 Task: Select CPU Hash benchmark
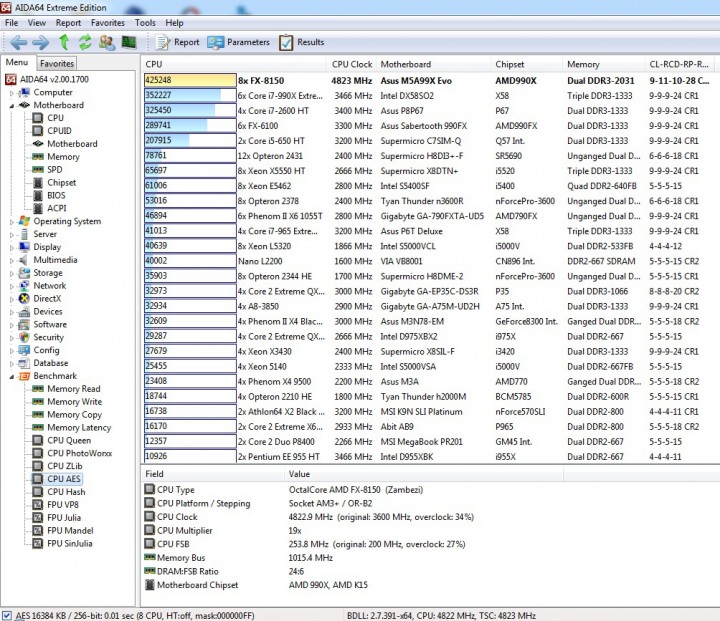pyautogui.click(x=66, y=491)
